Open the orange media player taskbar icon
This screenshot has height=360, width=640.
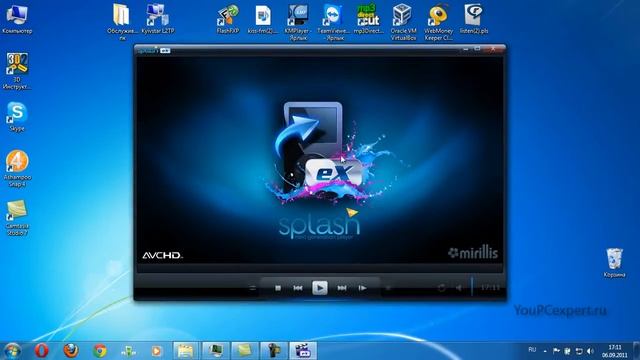(156, 351)
